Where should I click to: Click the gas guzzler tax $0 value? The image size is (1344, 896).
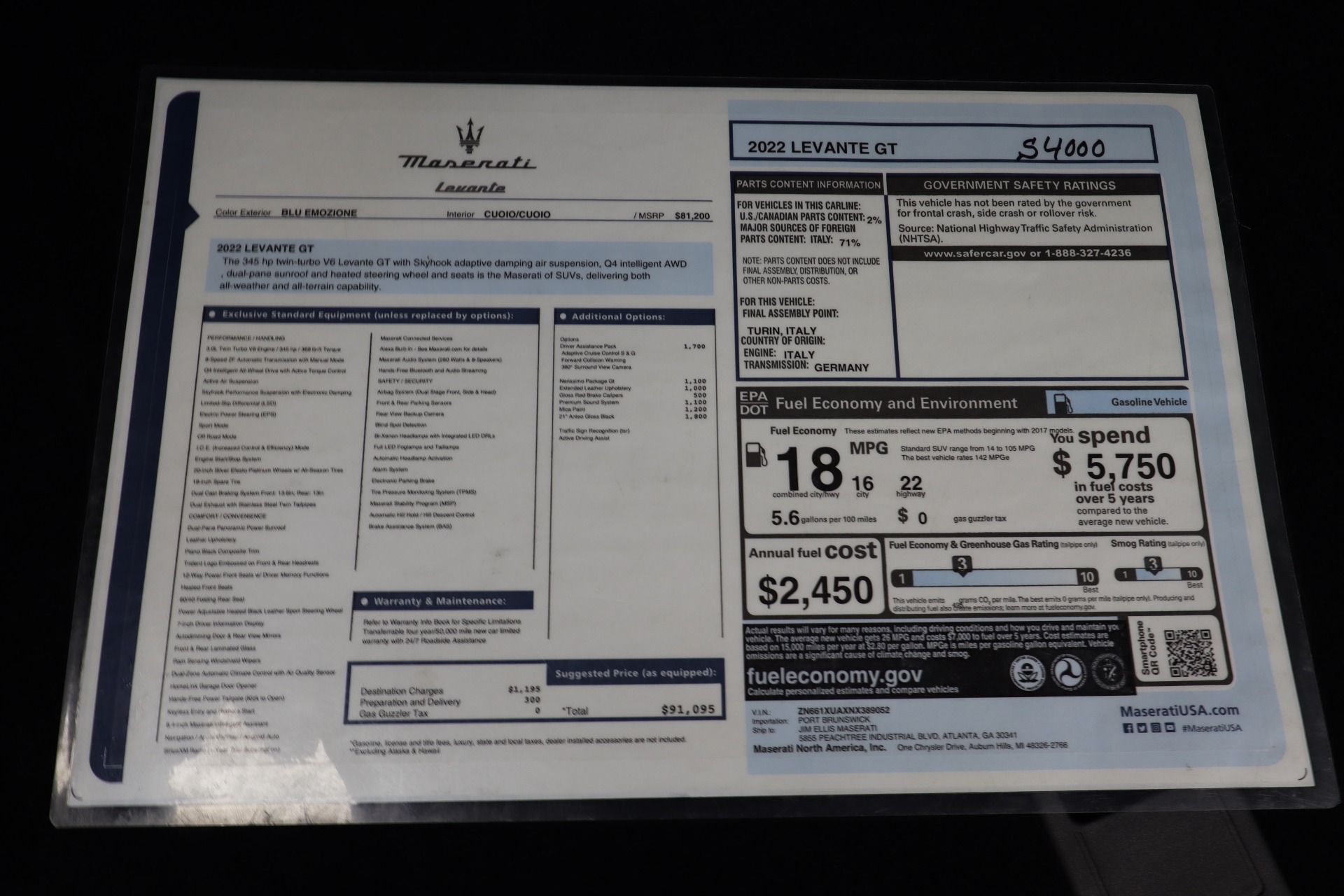tap(913, 517)
